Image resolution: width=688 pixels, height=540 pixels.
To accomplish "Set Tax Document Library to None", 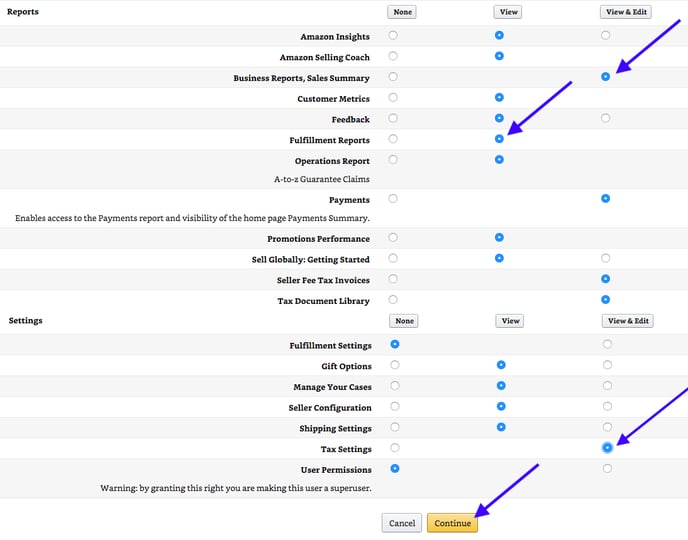I will coord(393,300).
